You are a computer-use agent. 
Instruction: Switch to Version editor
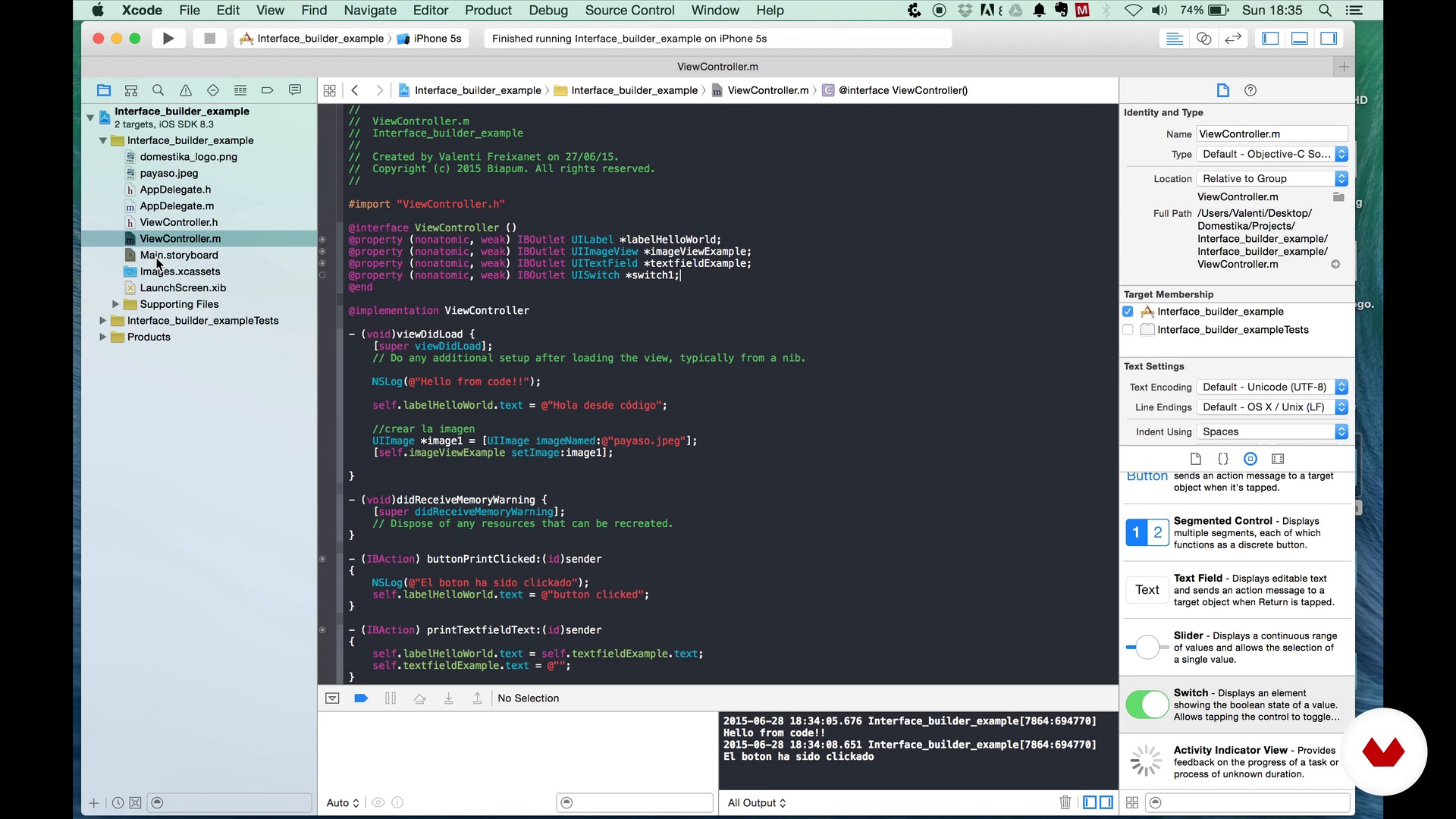1234,39
